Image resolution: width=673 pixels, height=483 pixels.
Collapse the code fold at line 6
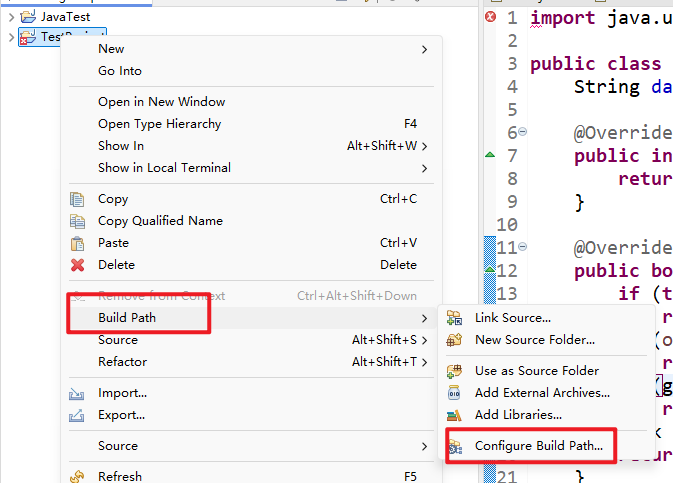coord(522,132)
